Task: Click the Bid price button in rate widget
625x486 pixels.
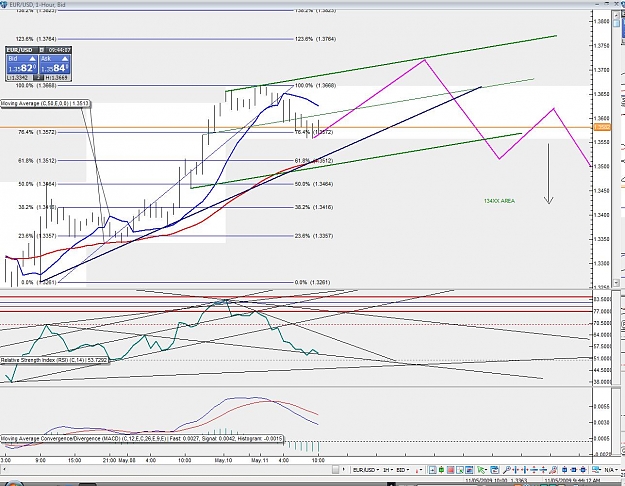Action: pyautogui.click(x=22, y=64)
